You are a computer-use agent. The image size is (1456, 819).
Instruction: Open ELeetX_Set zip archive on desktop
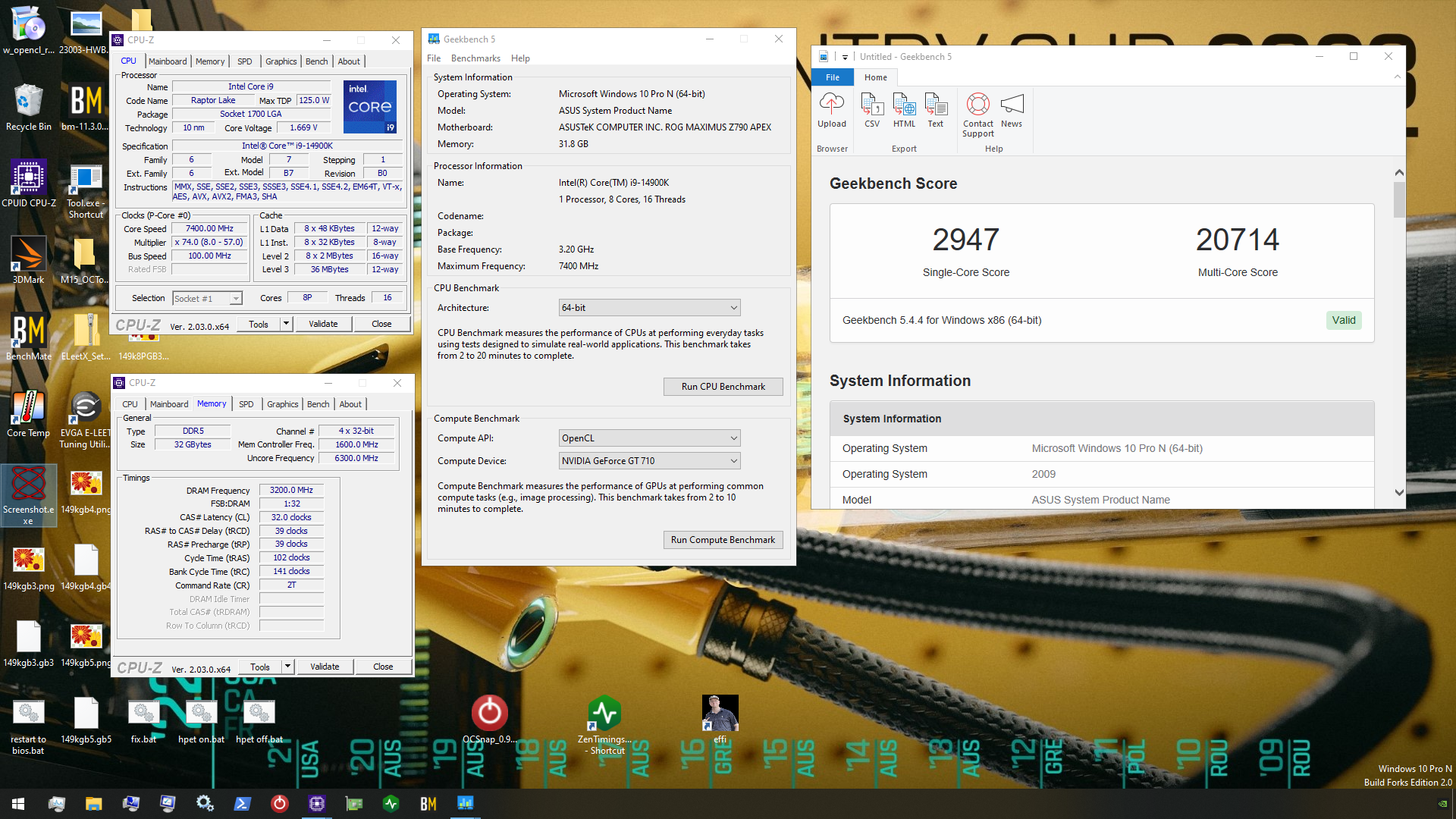pos(86,337)
